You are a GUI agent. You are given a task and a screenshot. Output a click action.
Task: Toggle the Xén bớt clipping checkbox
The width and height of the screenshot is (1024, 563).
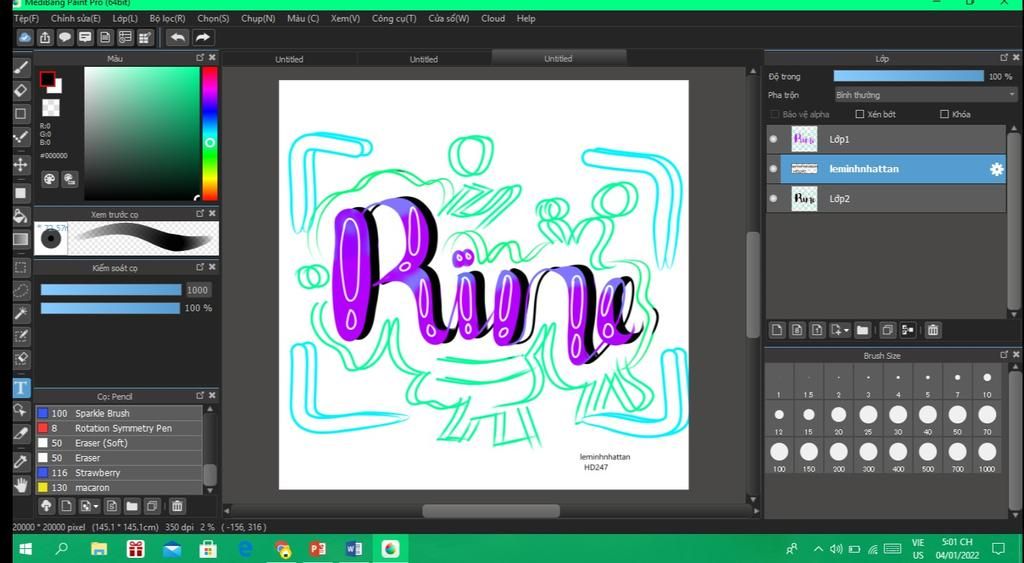859,114
